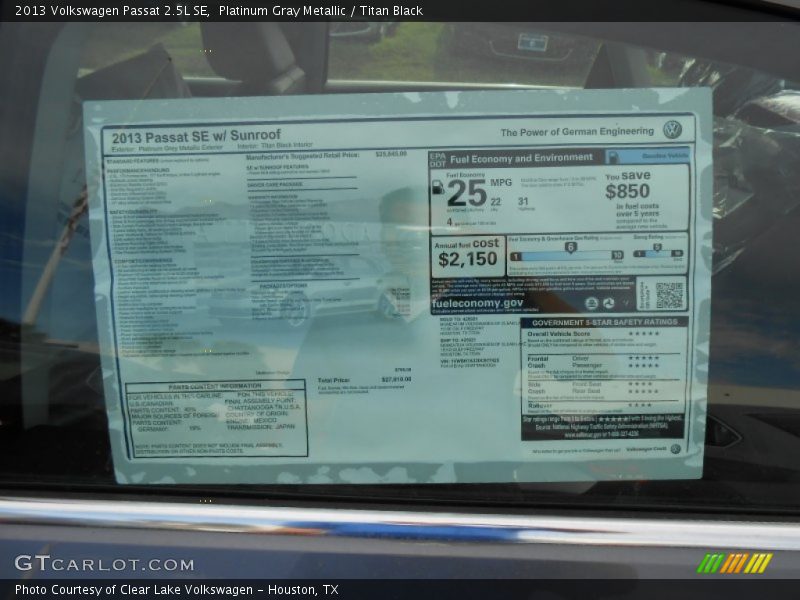This screenshot has width=800, height=600.
Task: Click the EPA seal next to fueleconomy.gov
Action: click(x=591, y=304)
